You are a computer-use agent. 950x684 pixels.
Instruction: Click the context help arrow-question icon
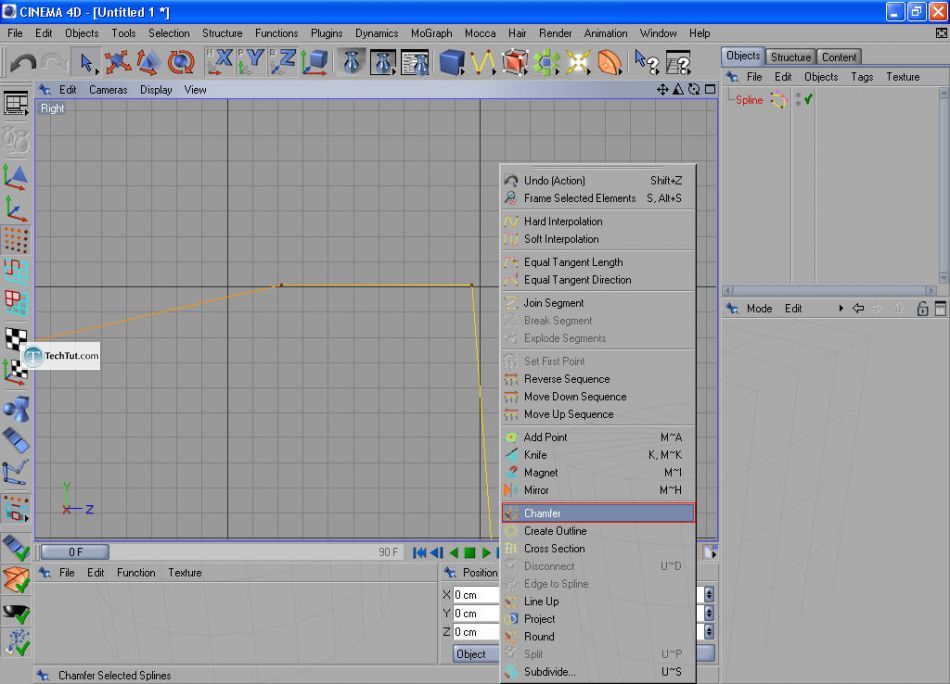coord(646,62)
